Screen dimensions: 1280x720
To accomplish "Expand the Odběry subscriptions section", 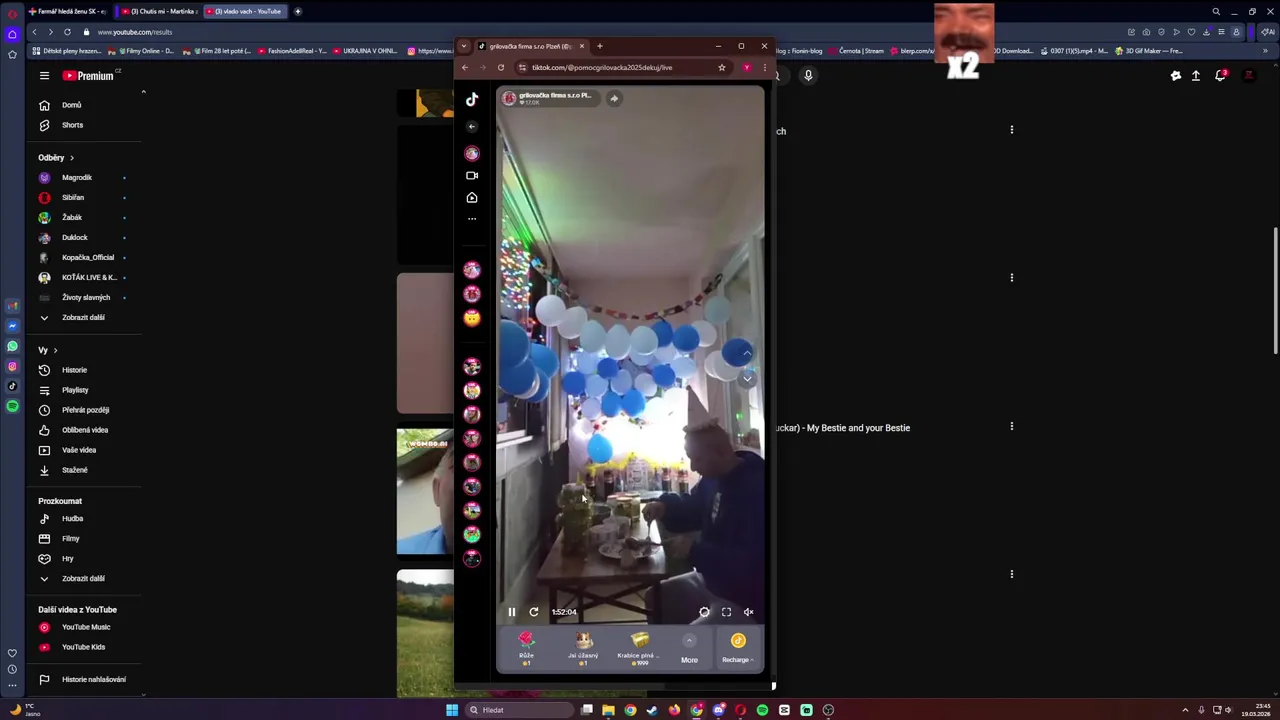I will coord(56,158).
